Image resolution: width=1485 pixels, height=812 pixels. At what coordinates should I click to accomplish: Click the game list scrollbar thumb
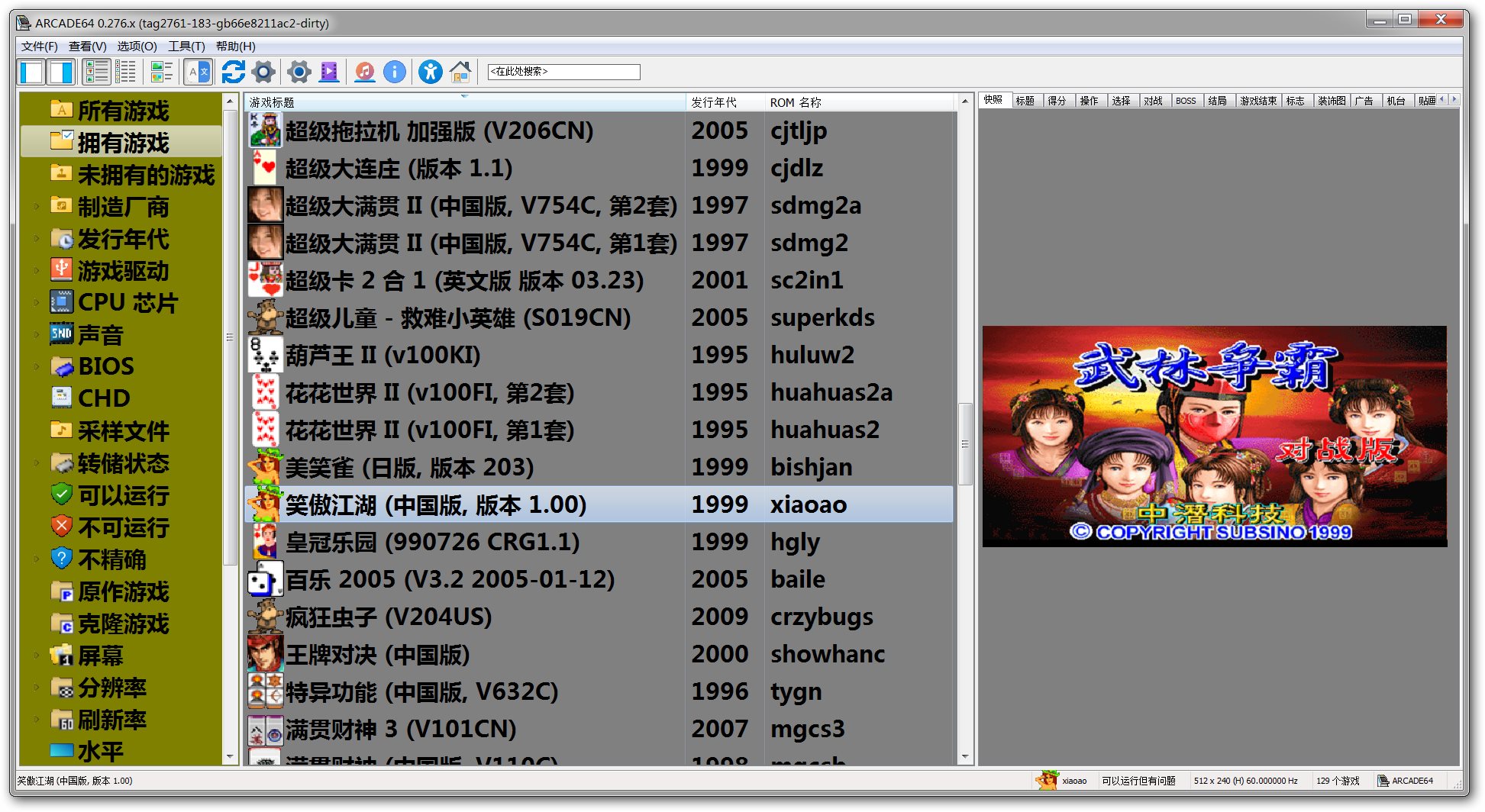tap(965, 443)
